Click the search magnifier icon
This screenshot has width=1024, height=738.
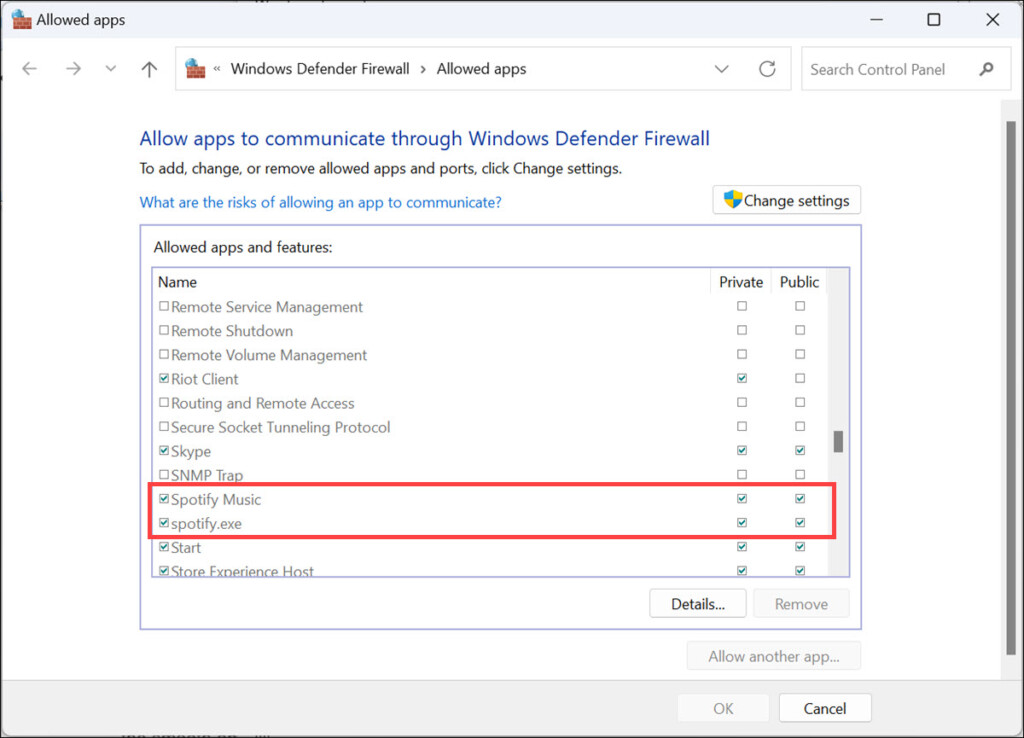(987, 69)
